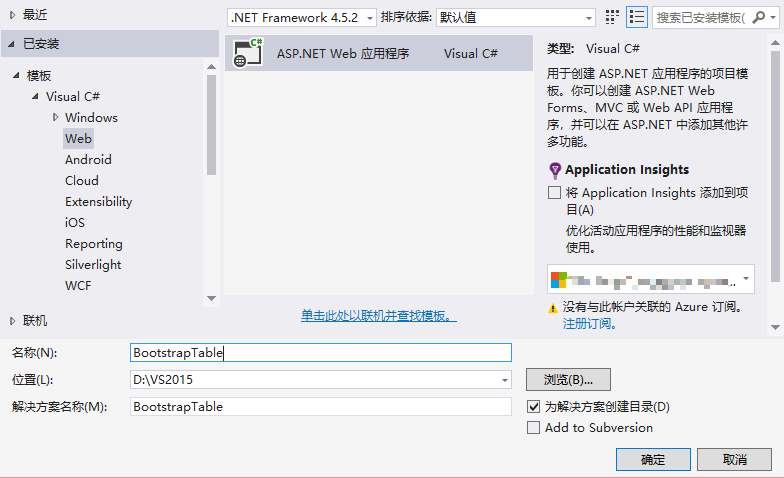This screenshot has width=784, height=478.
Task: Click the Application Insights heading
Action: coord(627,170)
